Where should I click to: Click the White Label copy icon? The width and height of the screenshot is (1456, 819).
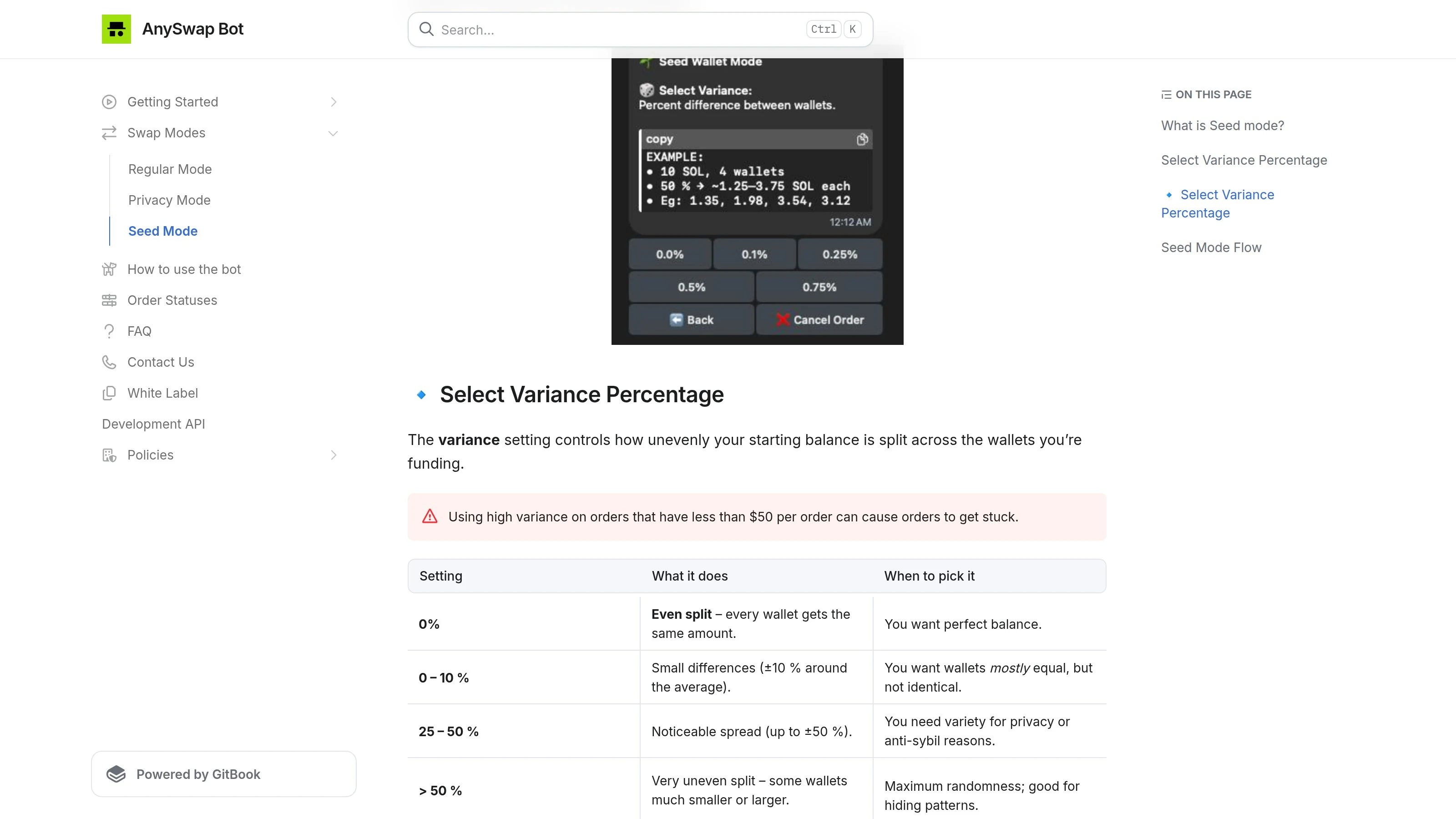point(109,394)
